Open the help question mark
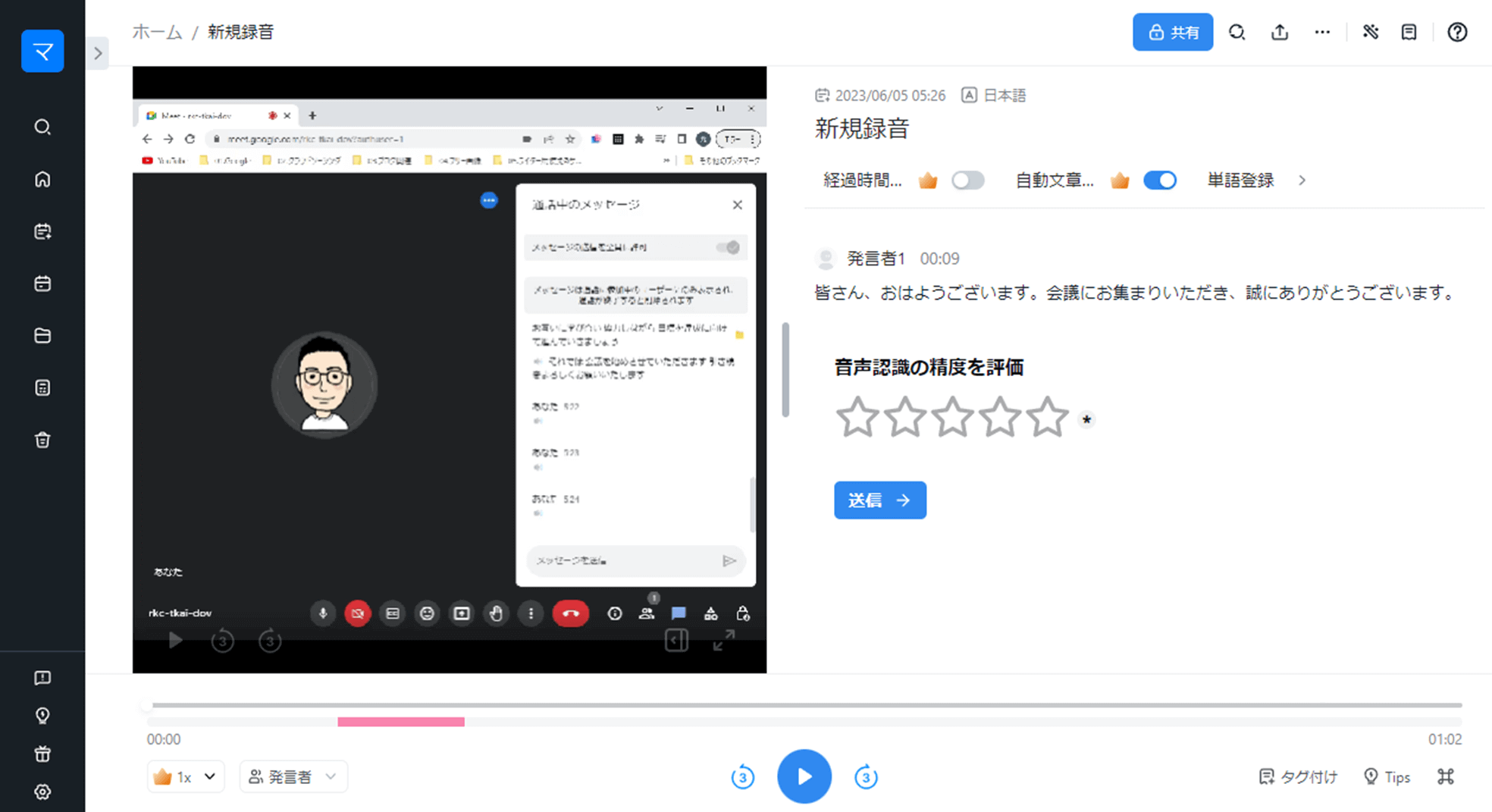Image resolution: width=1492 pixels, height=812 pixels. (x=1457, y=32)
